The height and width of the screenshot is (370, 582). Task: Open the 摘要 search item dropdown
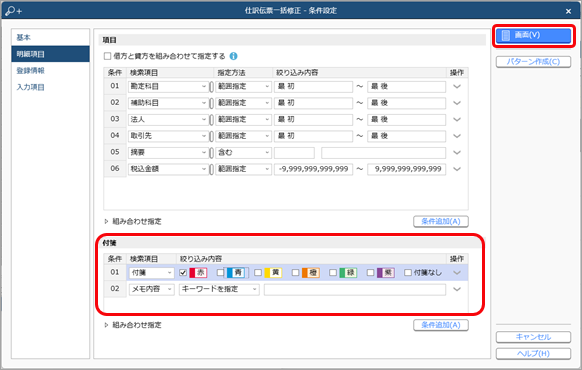[168, 153]
